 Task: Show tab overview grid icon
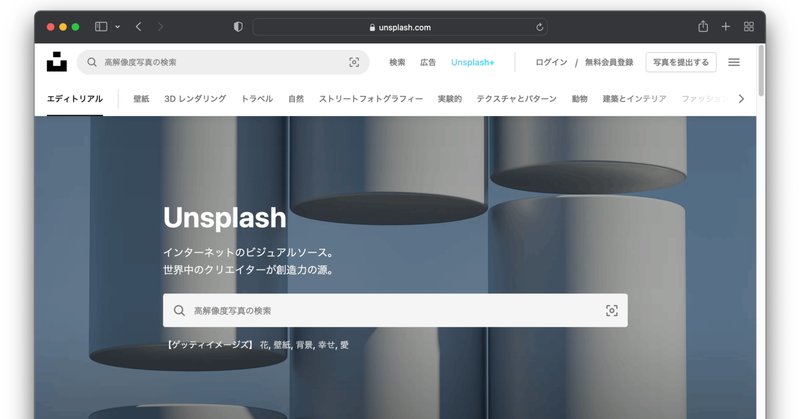coord(748,27)
